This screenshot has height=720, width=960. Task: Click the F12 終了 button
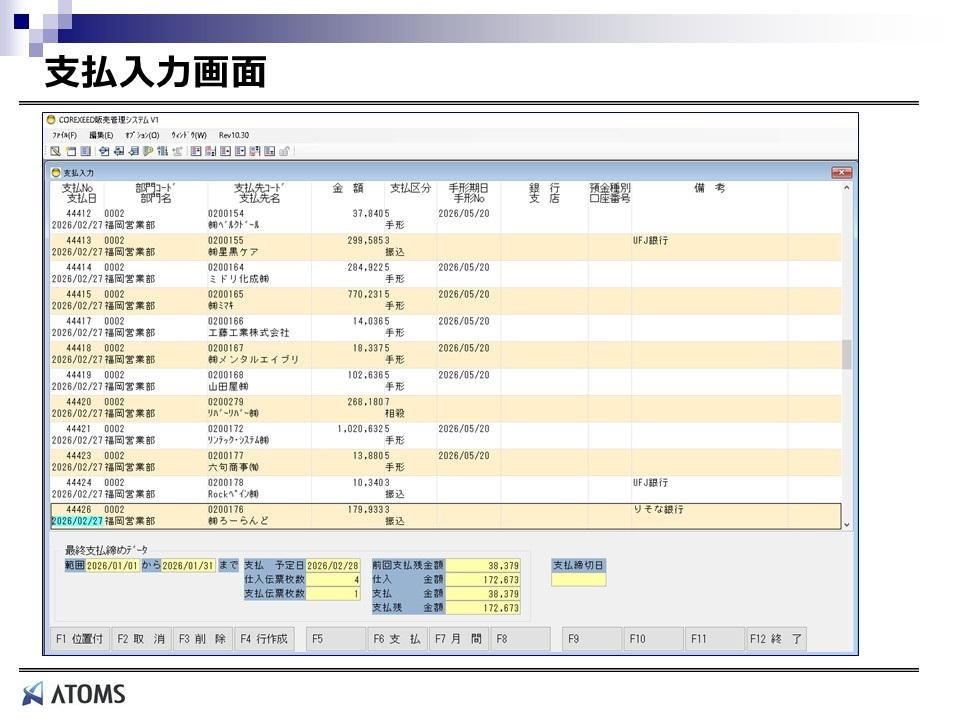click(776, 638)
